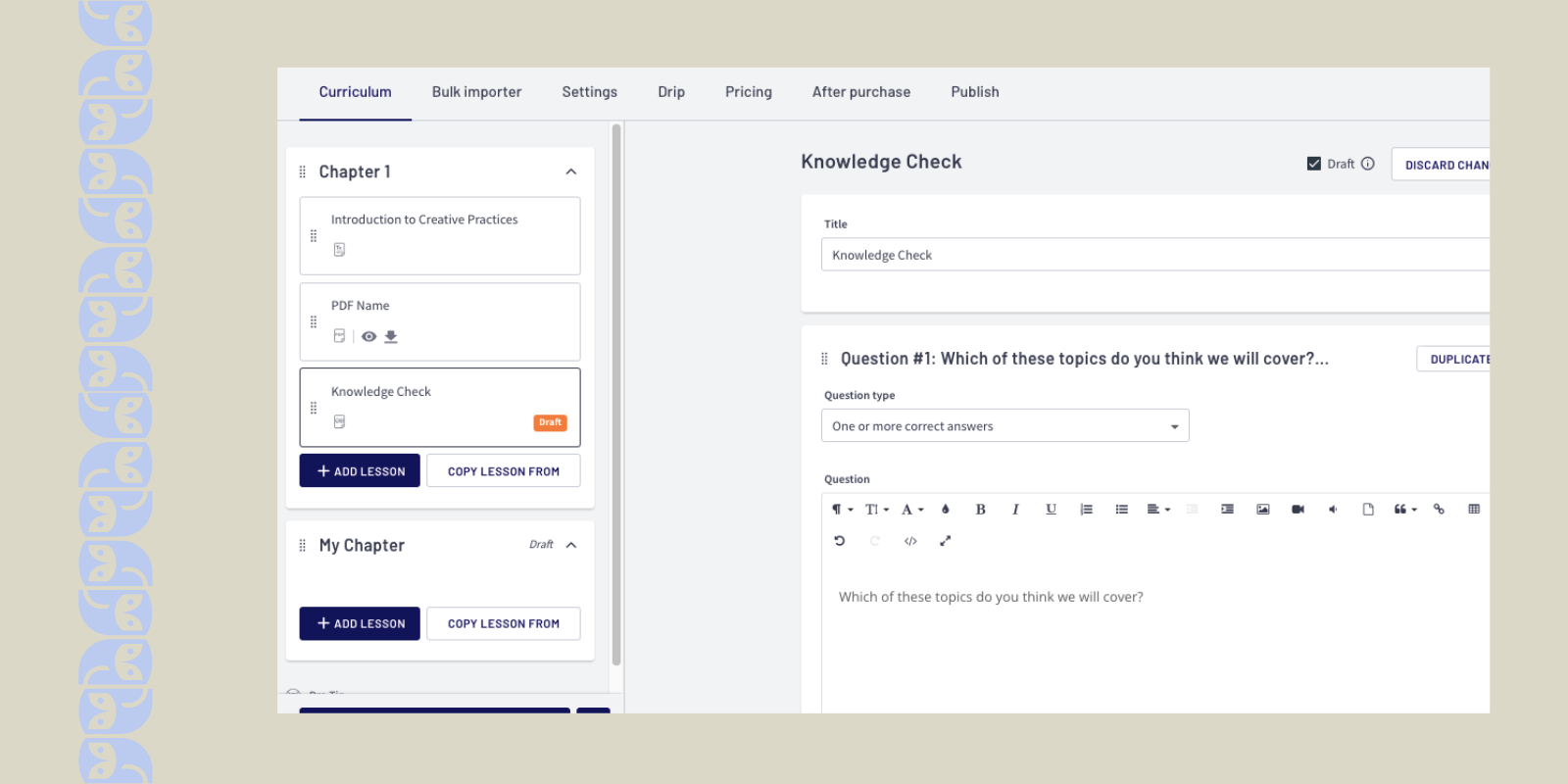
Task: Click Add Lesson in Chapter 1
Action: (360, 470)
